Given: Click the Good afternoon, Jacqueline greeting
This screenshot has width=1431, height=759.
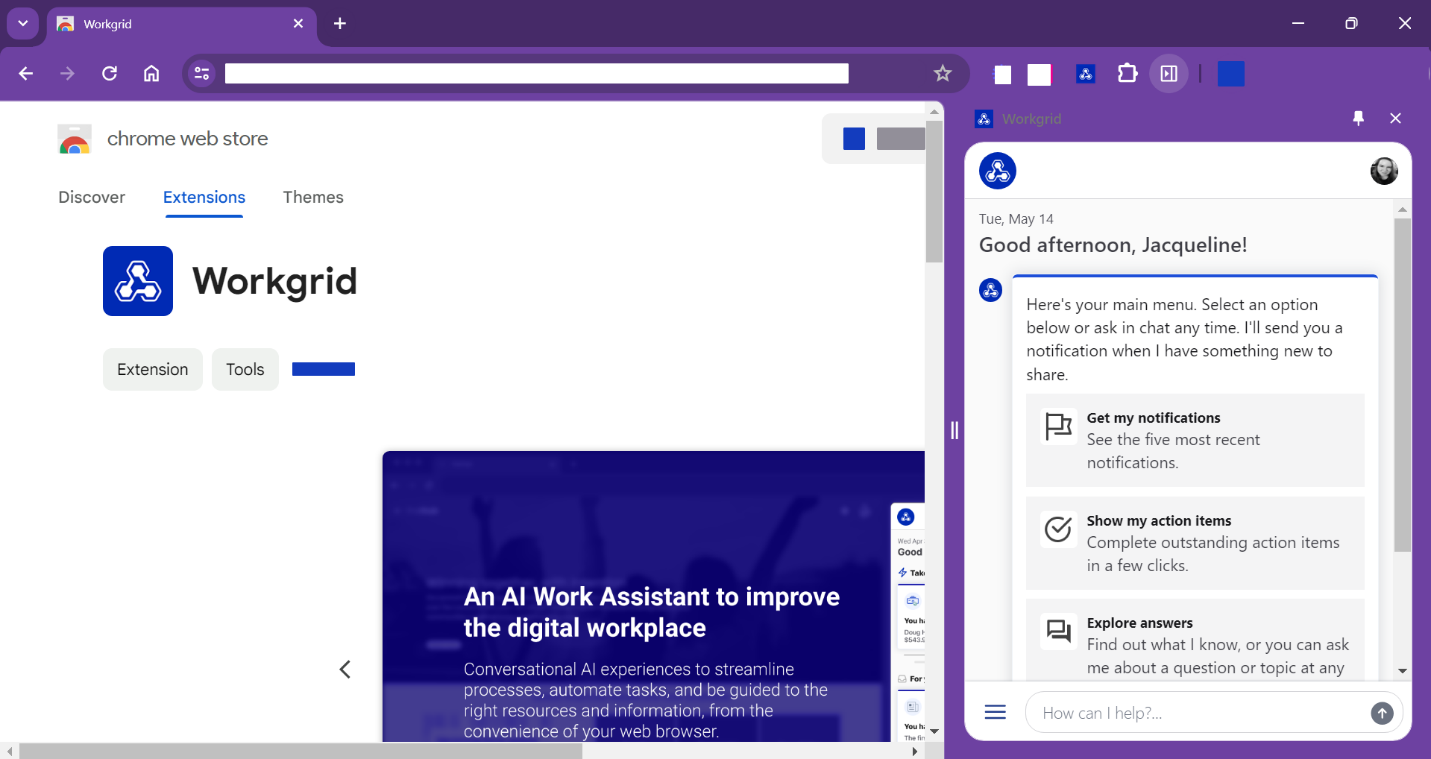Looking at the screenshot, I should click(x=1113, y=245).
